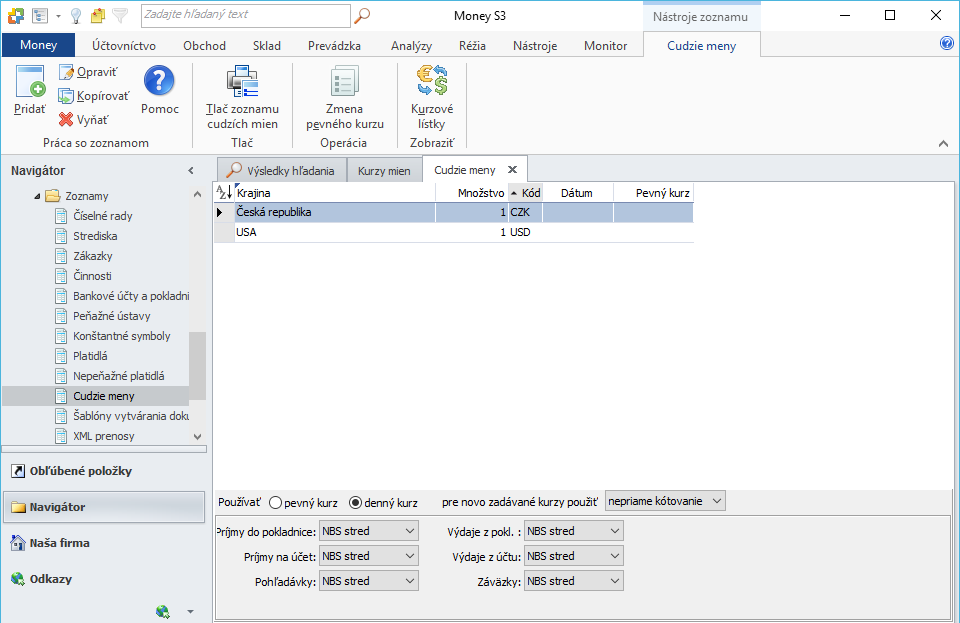This screenshot has width=960, height=623.
Task: Select pevný kurz radio button
Action: (276, 502)
